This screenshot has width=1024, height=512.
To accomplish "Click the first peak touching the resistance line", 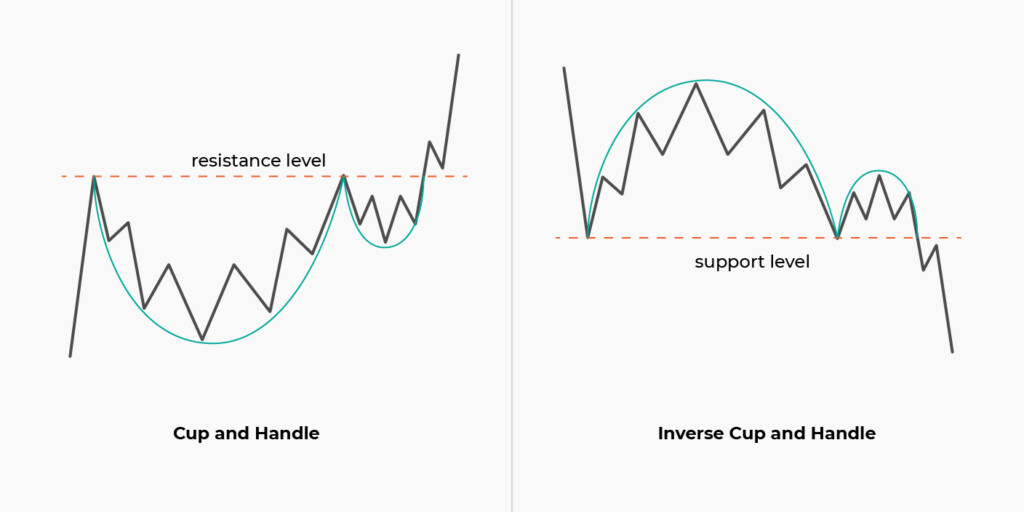I will tap(94, 177).
